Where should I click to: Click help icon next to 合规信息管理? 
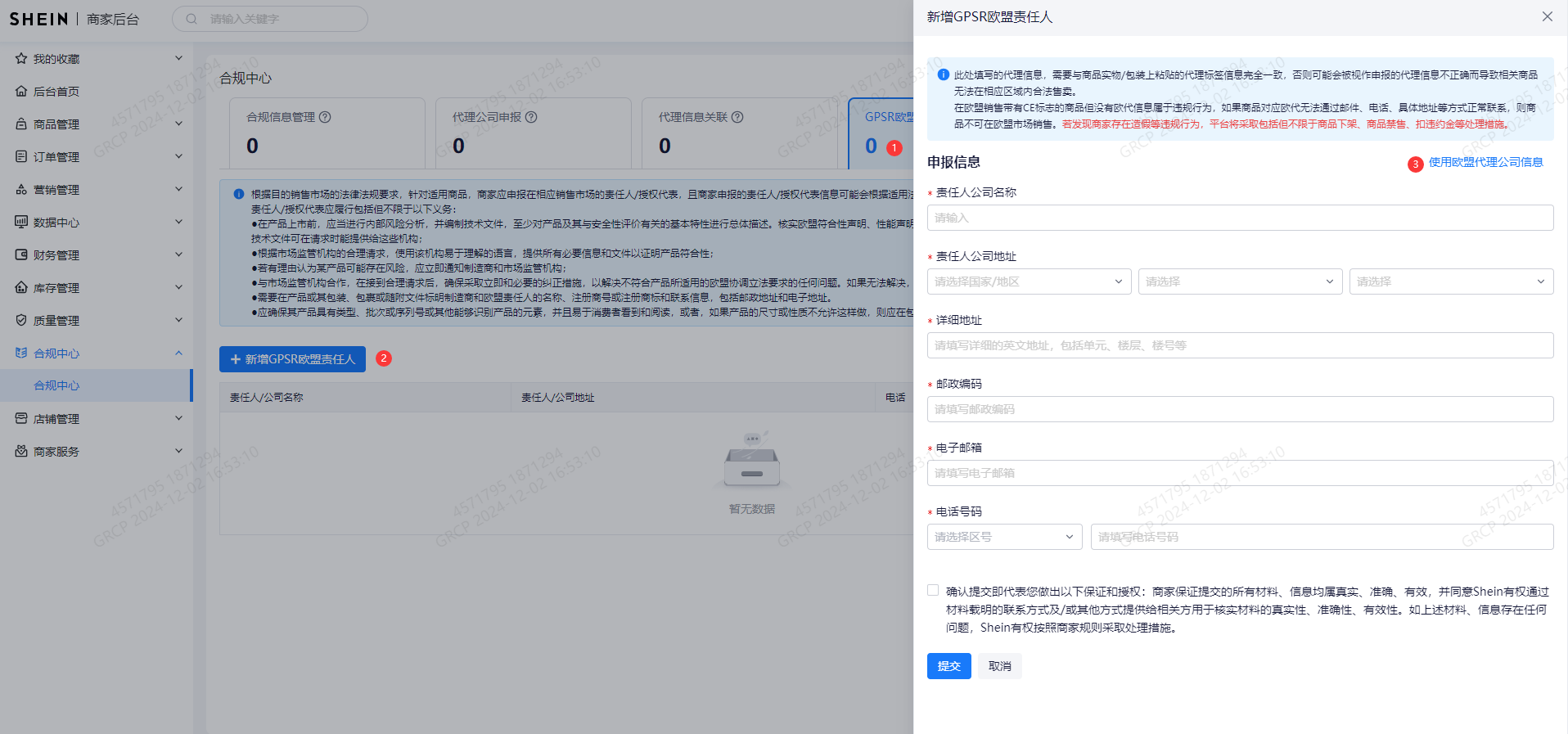coord(325,117)
